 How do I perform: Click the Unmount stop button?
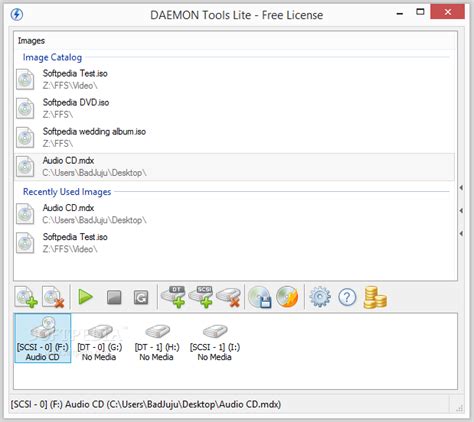pyautogui.click(x=114, y=297)
